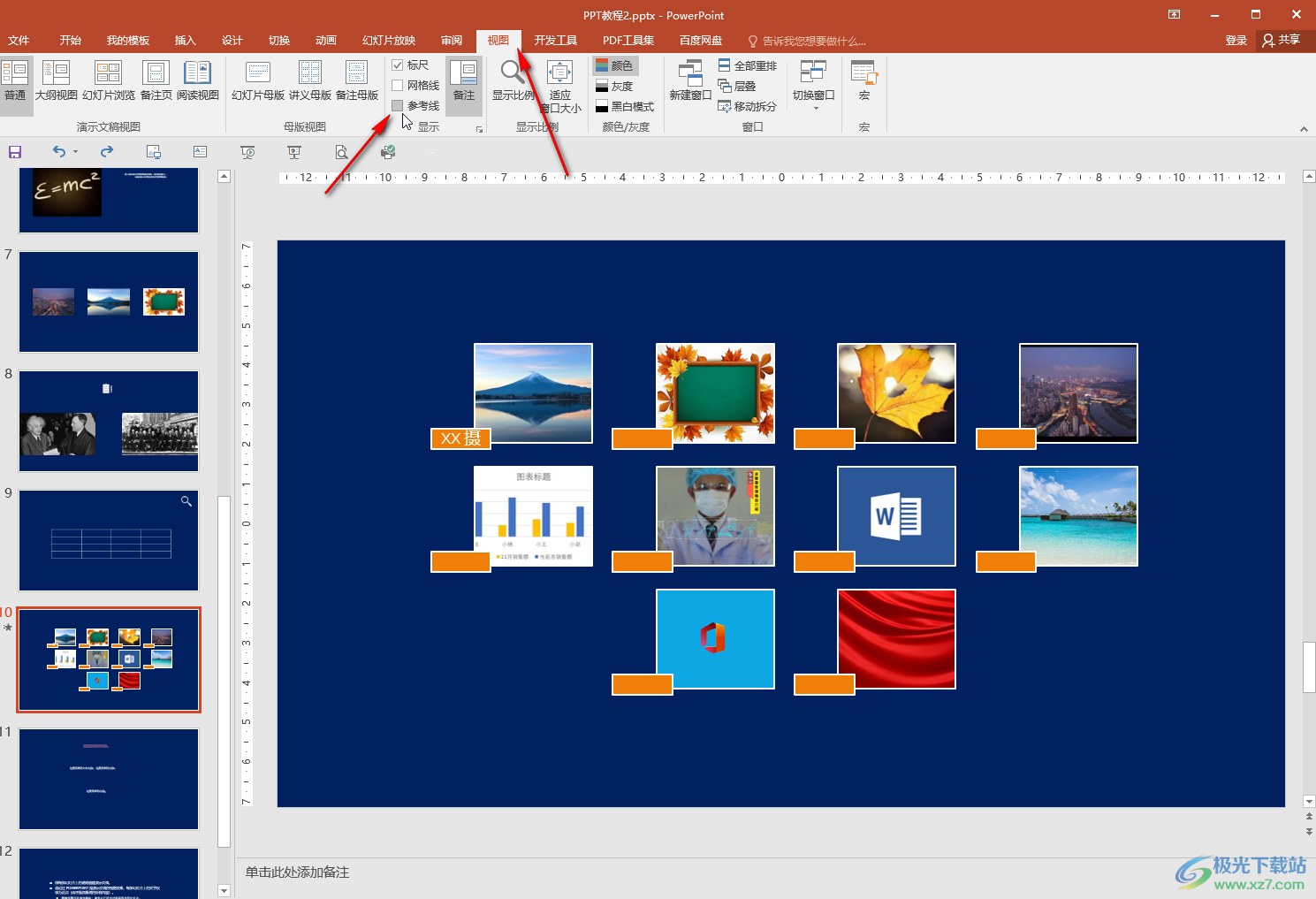Click the XX摄 orange label
Viewport: 1316px width, 899px height.
pyautogui.click(x=460, y=438)
